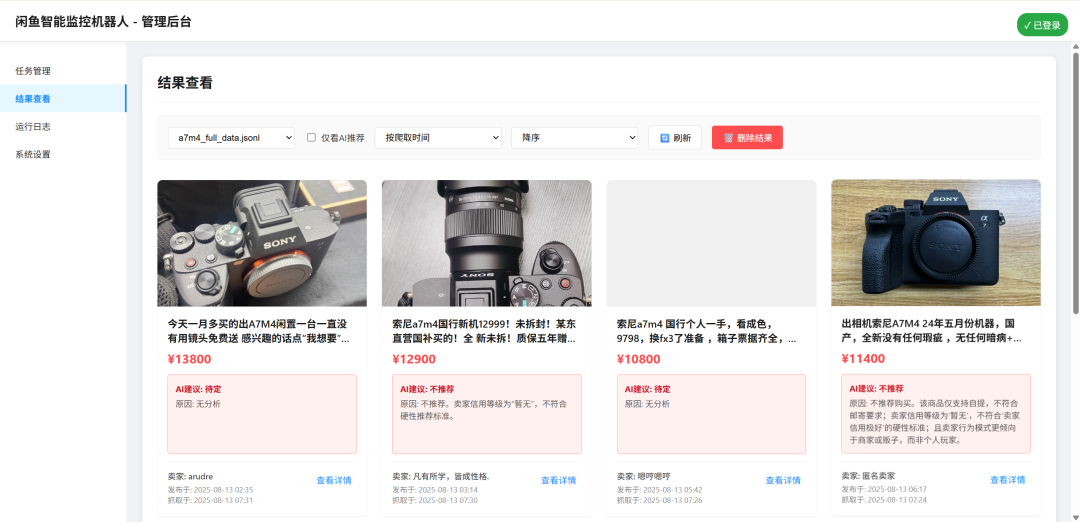
Task: Click trash icon in 删除结果 button
Action: coord(729,138)
